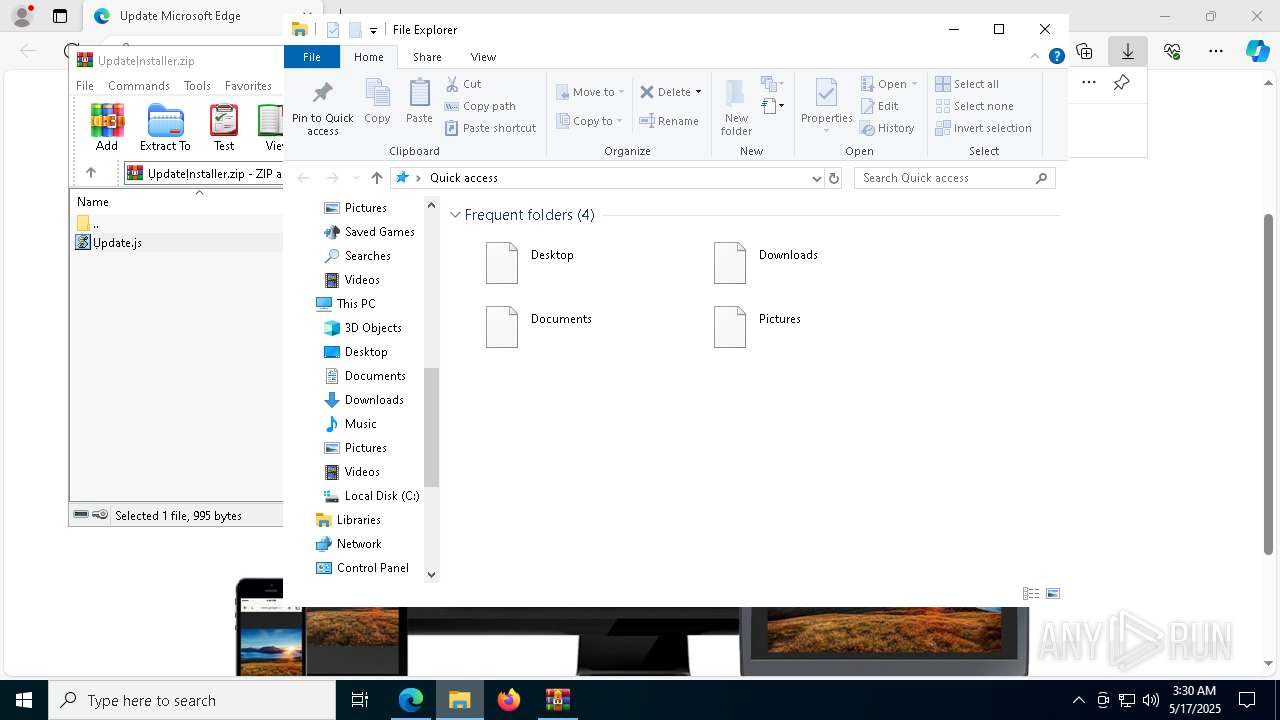Image resolution: width=1280 pixels, height=720 pixels.
Task: Click navigation pane scrollbar thumb
Action: pyautogui.click(x=432, y=427)
